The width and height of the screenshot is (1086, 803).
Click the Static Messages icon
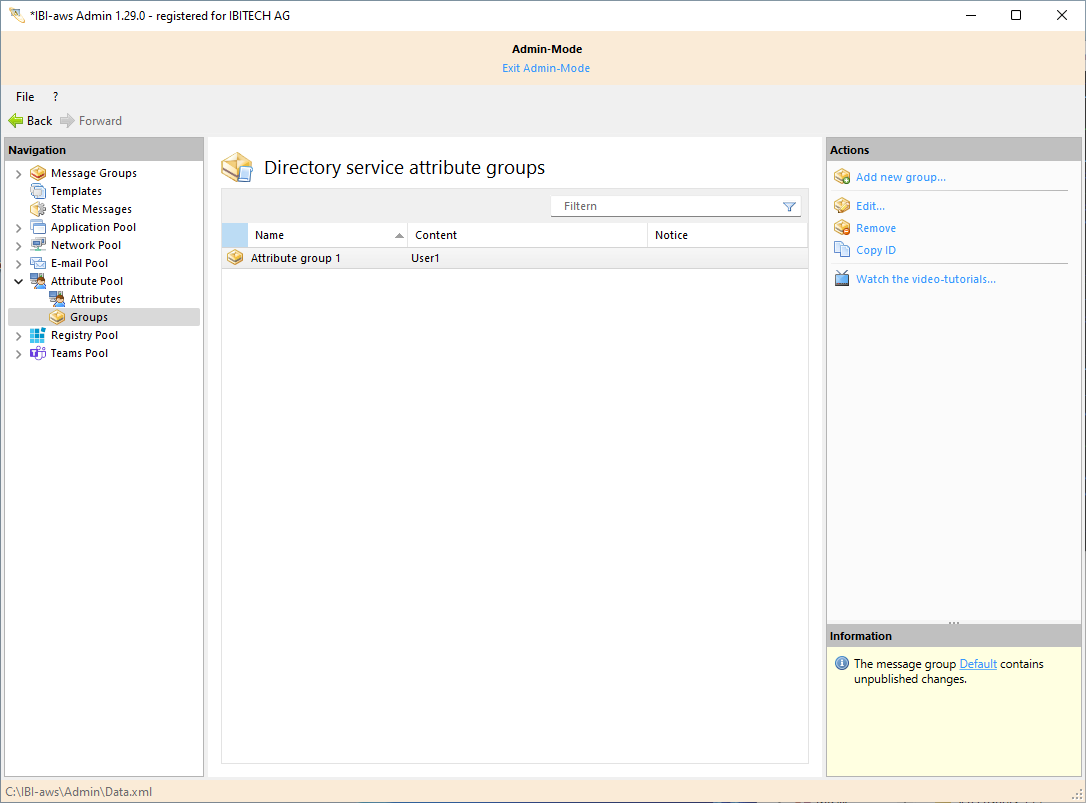38,209
